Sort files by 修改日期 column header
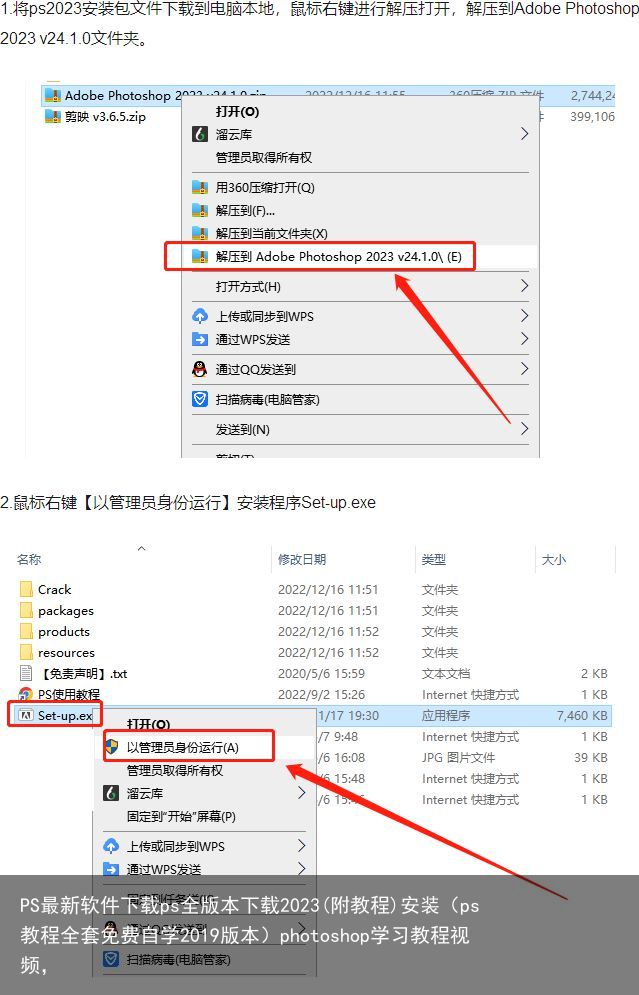 click(x=302, y=559)
